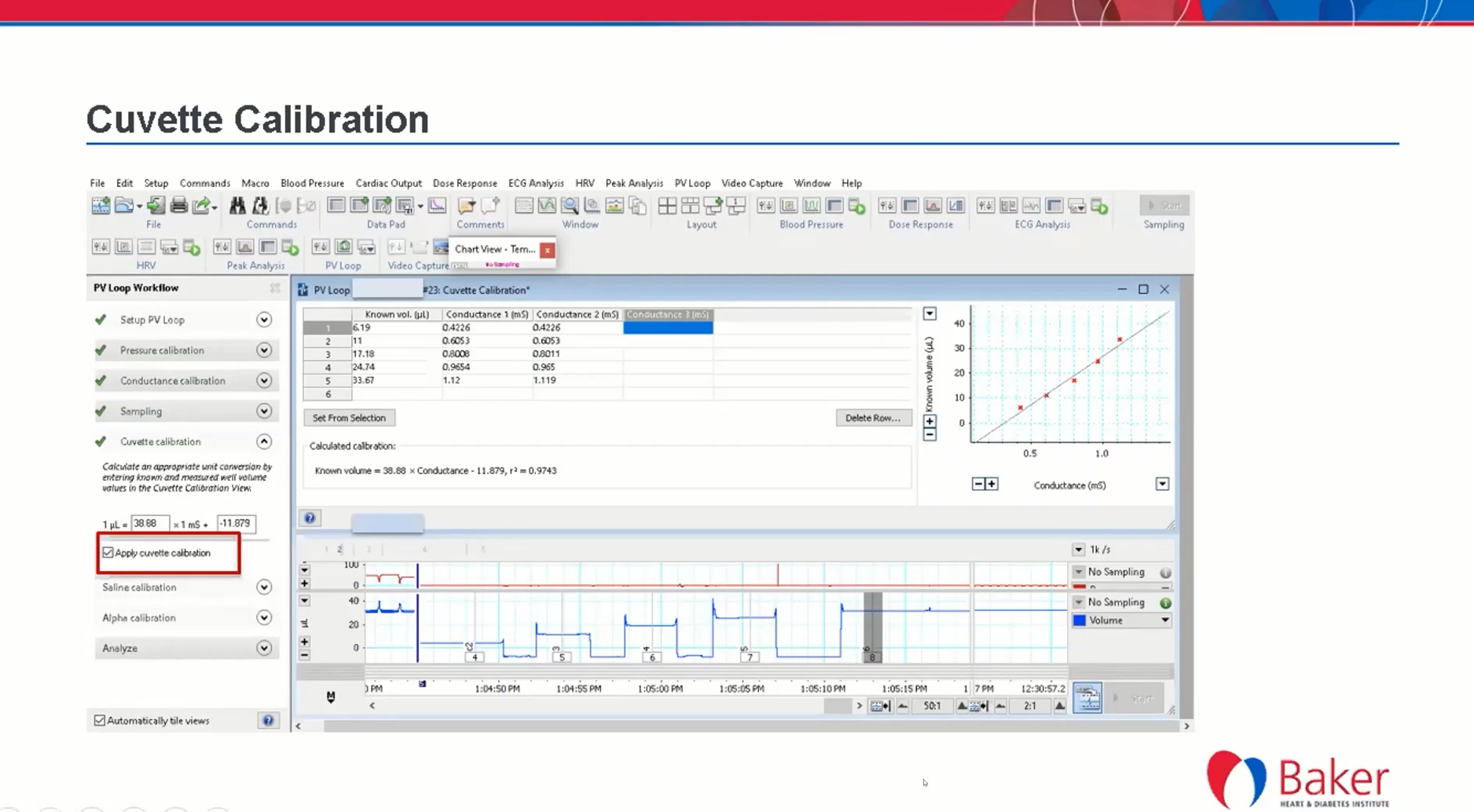The width and height of the screenshot is (1474, 812).
Task: Click the Zoom View magnifier icon
Action: pyautogui.click(x=570, y=206)
